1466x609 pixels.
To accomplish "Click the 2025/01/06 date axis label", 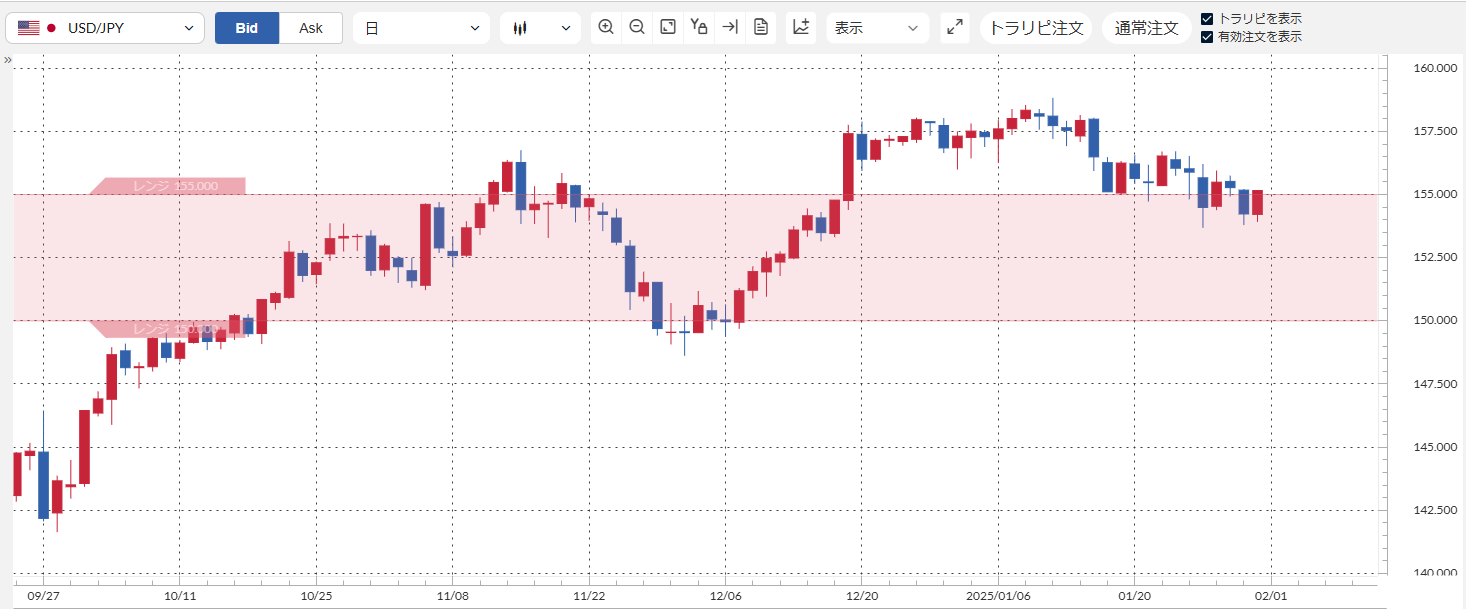I will point(998,595).
